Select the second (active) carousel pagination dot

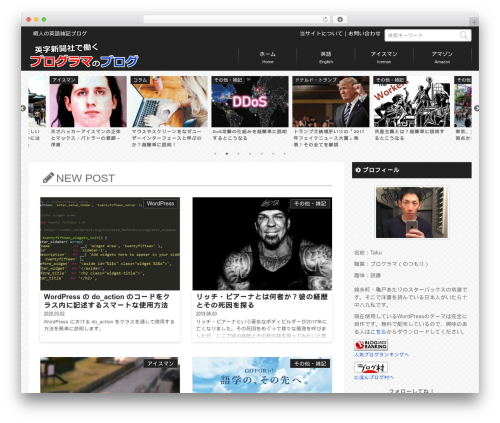pyautogui.click(x=227, y=154)
